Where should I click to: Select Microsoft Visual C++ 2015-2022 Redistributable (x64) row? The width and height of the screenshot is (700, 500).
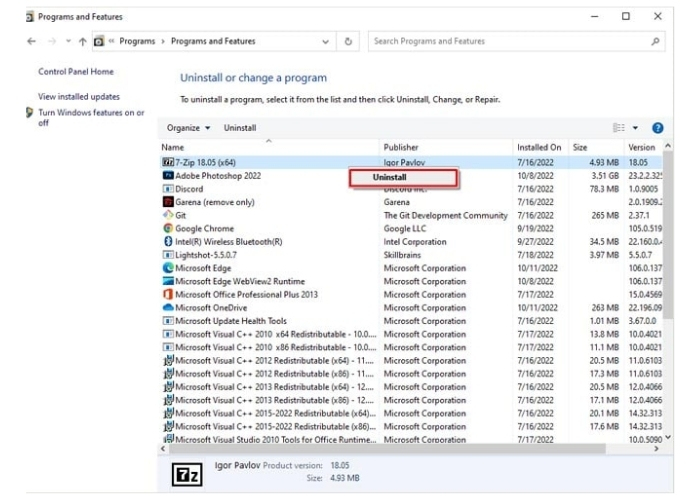point(411,413)
